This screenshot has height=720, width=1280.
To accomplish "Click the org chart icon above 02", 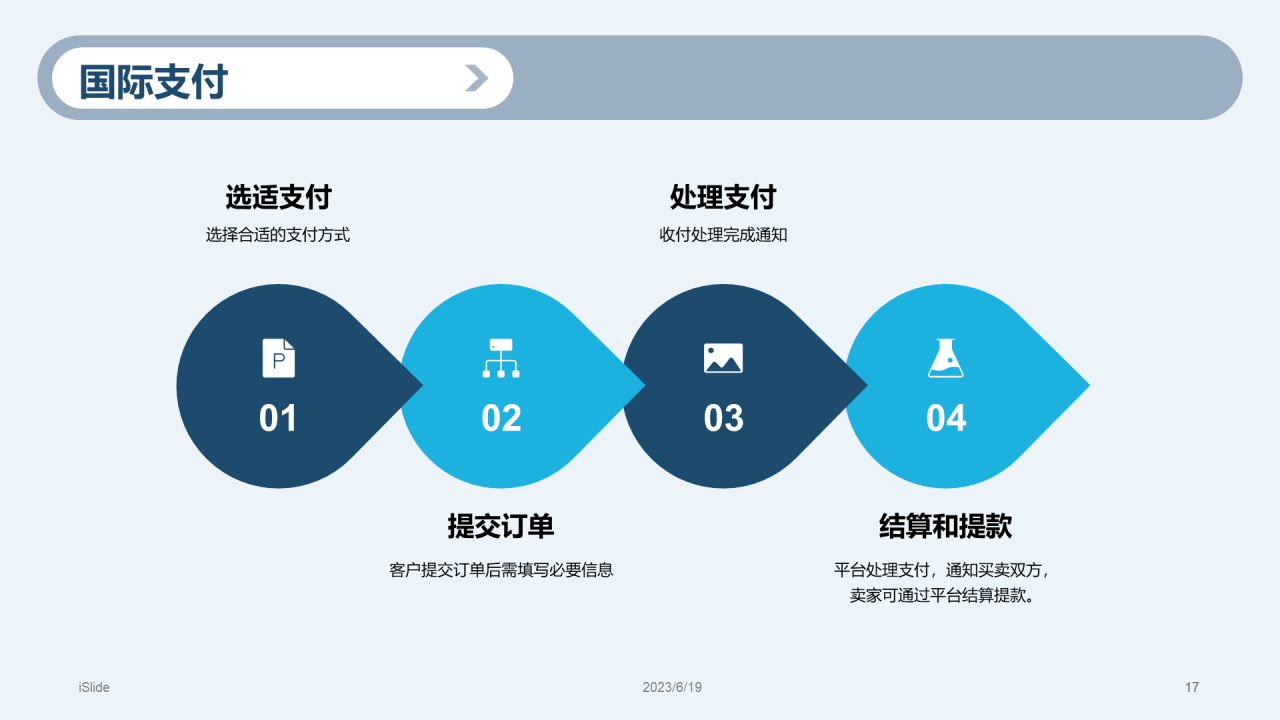I will (501, 358).
